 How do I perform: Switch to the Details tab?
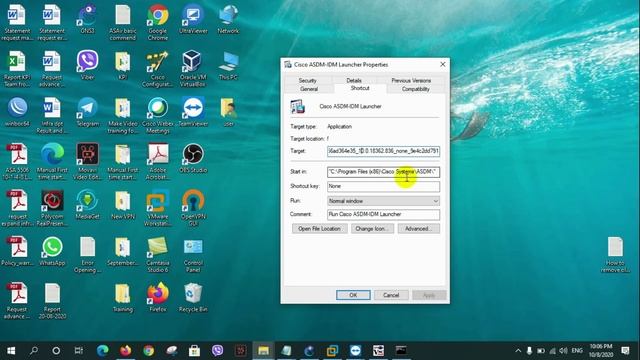tap(354, 80)
